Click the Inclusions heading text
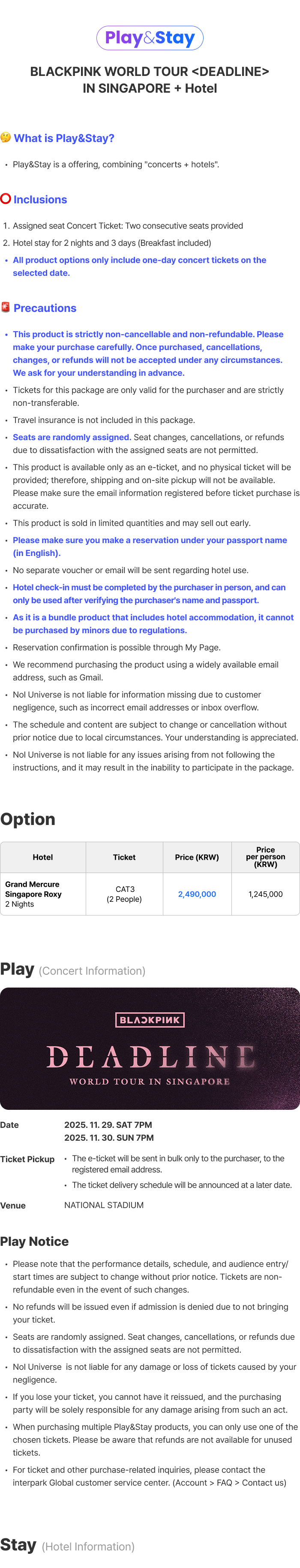The image size is (300, 1568). coord(40,199)
